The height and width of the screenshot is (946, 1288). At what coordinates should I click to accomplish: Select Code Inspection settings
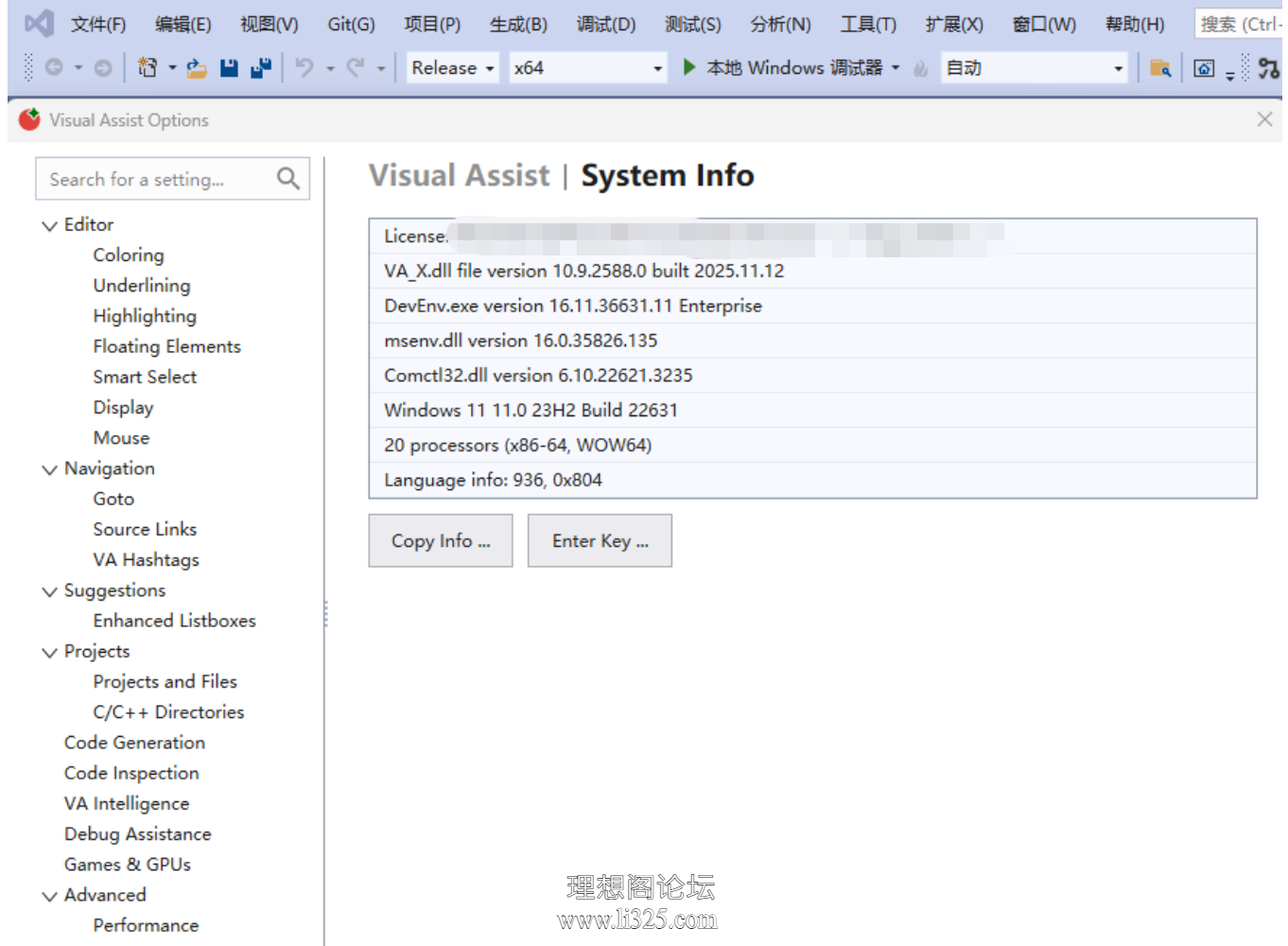click(x=131, y=773)
